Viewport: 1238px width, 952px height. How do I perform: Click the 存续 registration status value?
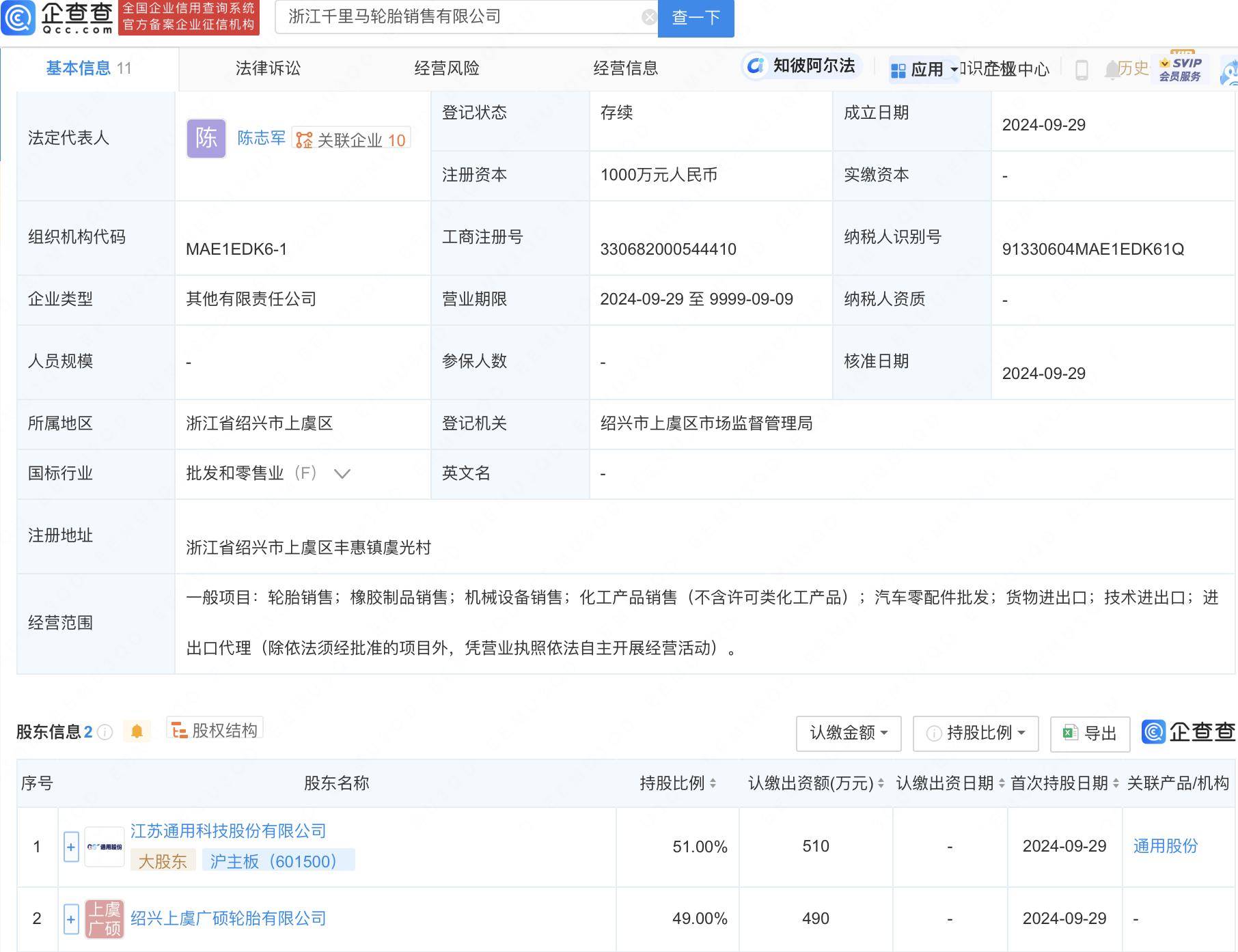[616, 113]
